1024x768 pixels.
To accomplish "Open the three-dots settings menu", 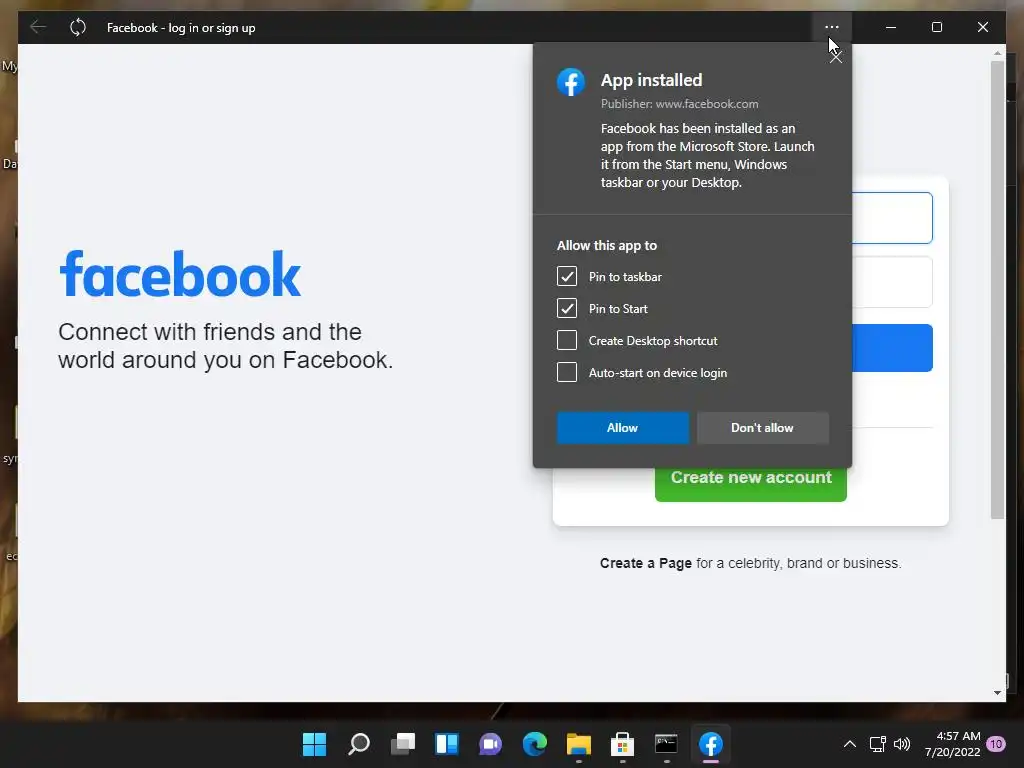I will (831, 27).
